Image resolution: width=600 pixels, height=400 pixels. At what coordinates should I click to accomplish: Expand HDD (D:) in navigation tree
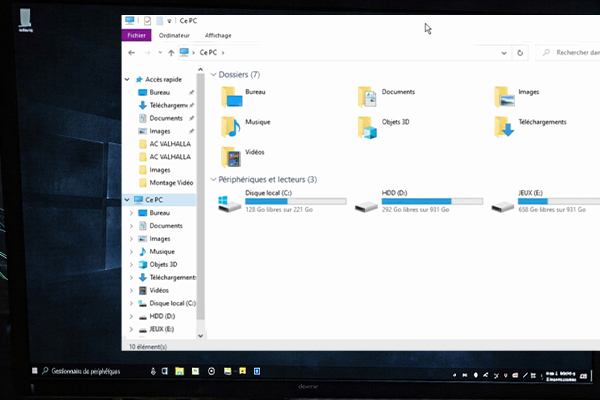[131, 316]
